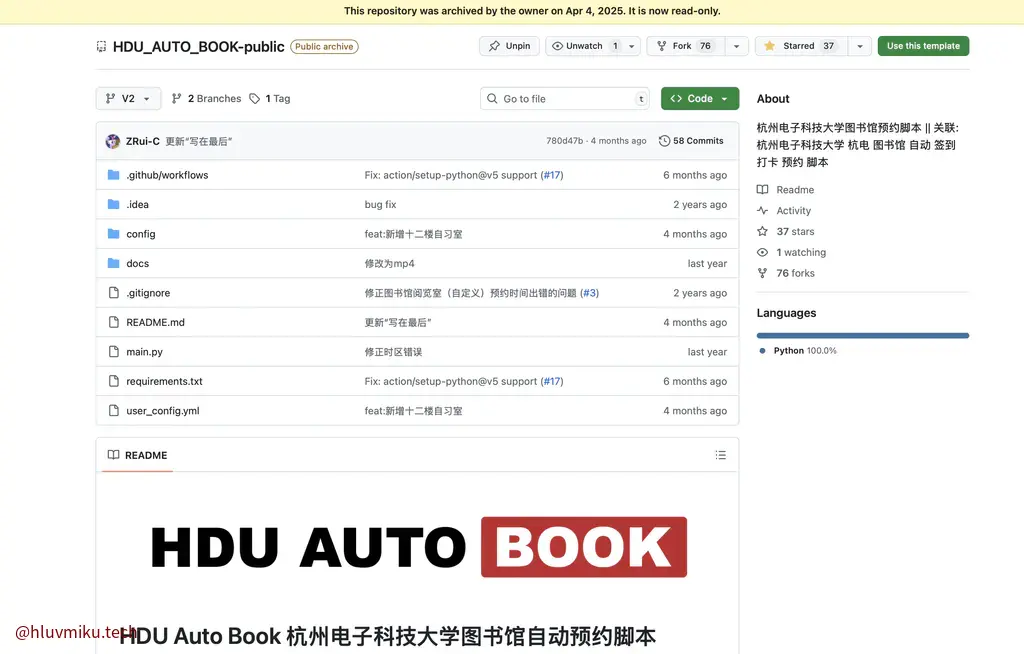Click the main.py file icon
This screenshot has height=654, width=1024.
point(114,352)
